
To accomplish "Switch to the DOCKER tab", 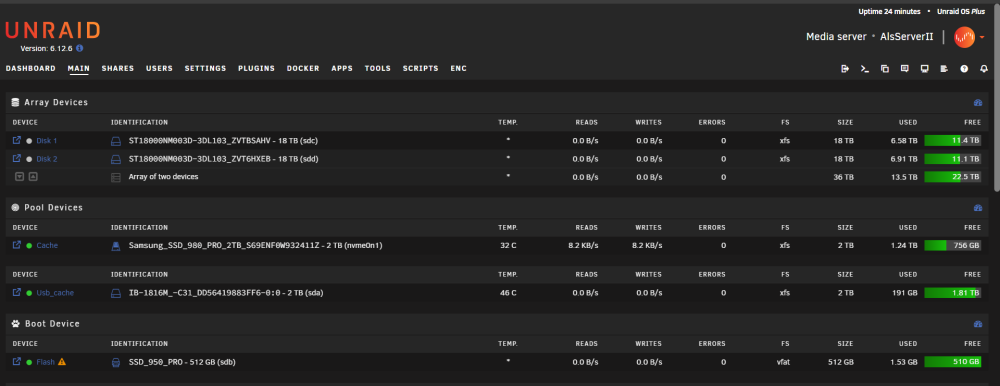I will coord(303,68).
